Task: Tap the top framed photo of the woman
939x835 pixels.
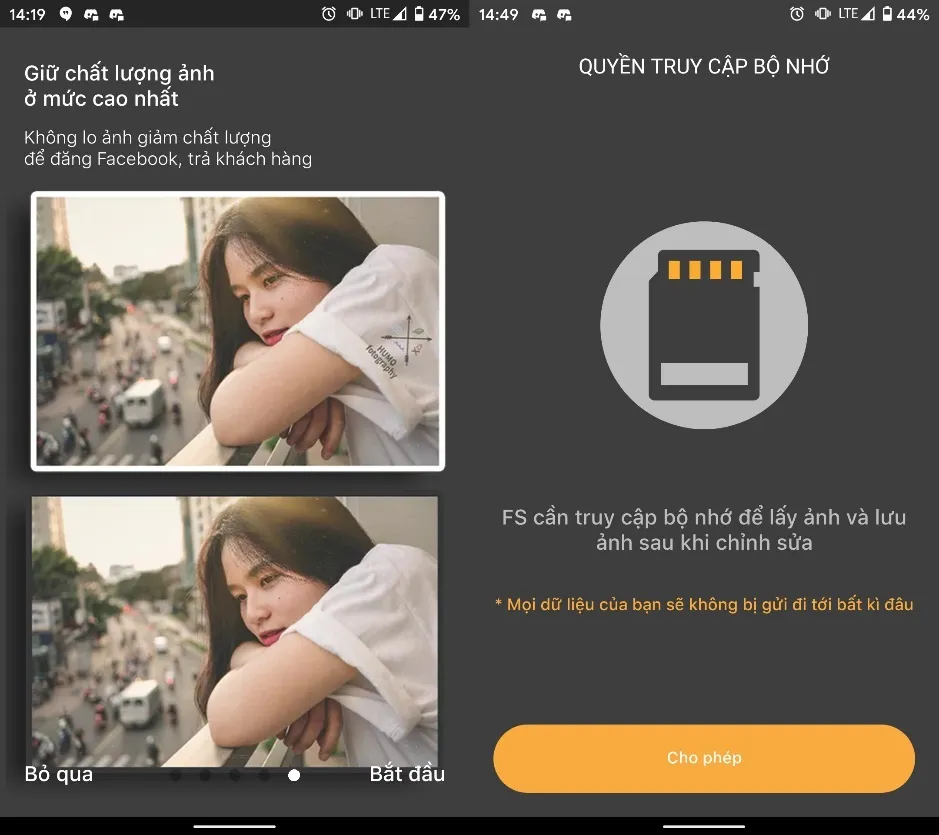Action: 236,330
